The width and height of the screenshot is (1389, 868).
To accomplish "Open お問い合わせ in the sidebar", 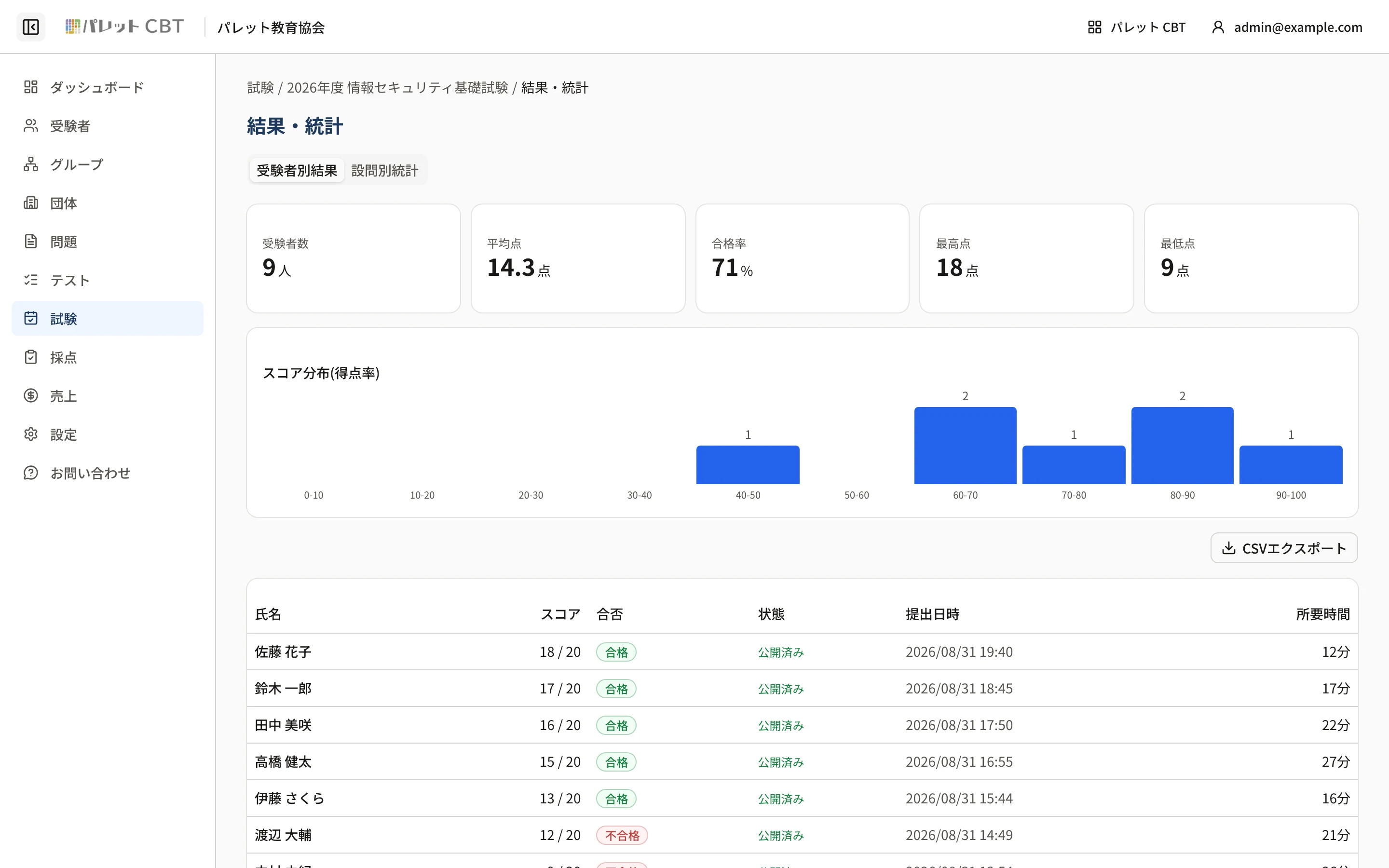I will point(108,473).
